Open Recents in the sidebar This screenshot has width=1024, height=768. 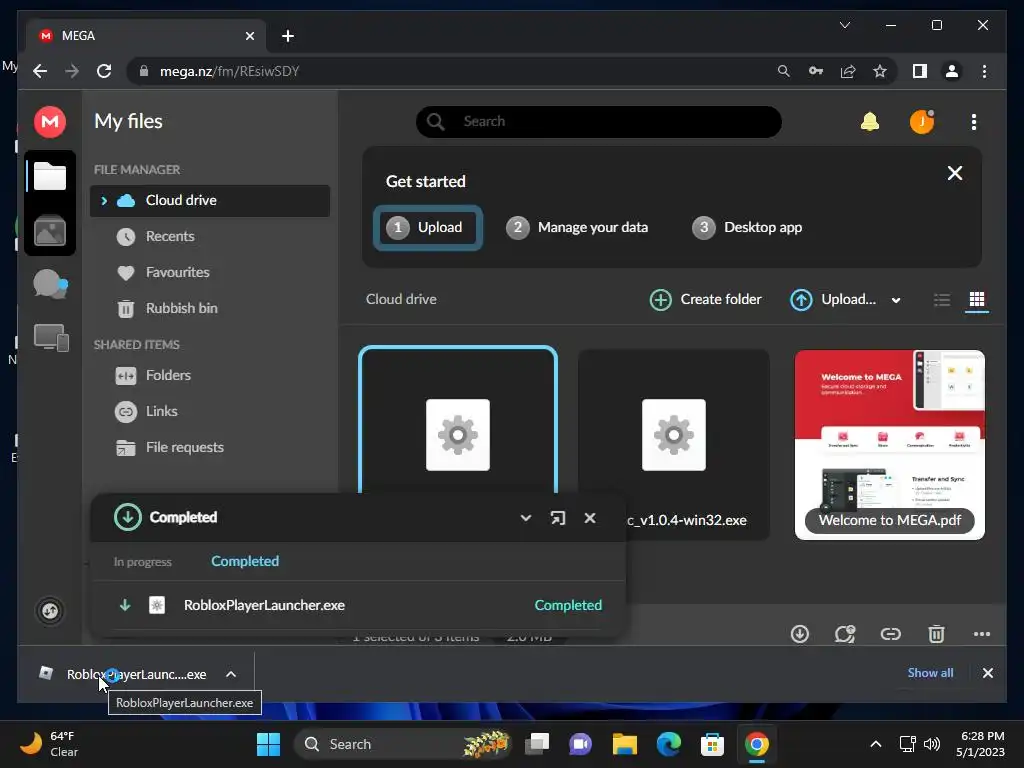(170, 236)
